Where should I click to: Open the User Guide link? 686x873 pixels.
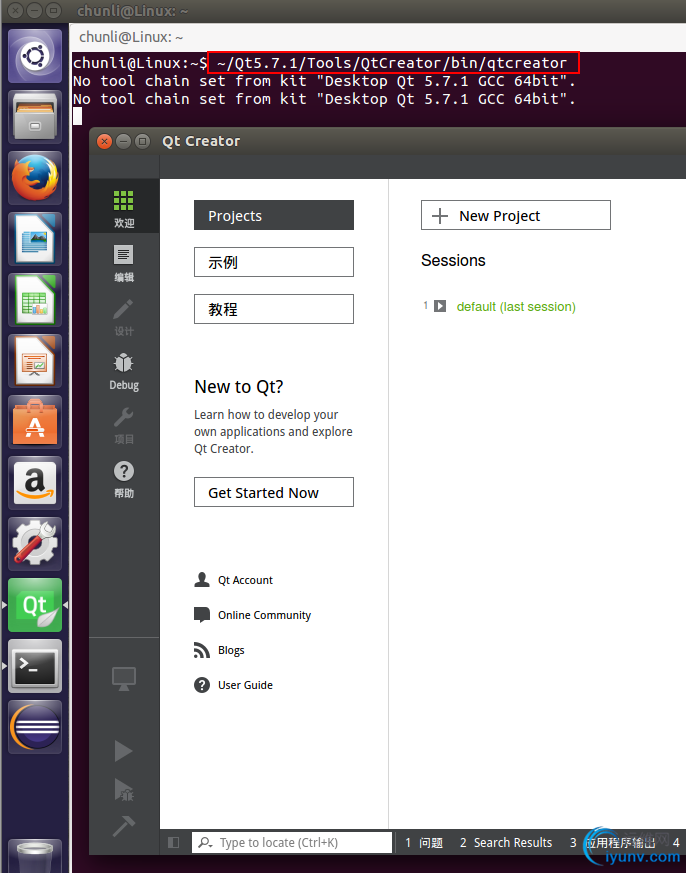[245, 685]
